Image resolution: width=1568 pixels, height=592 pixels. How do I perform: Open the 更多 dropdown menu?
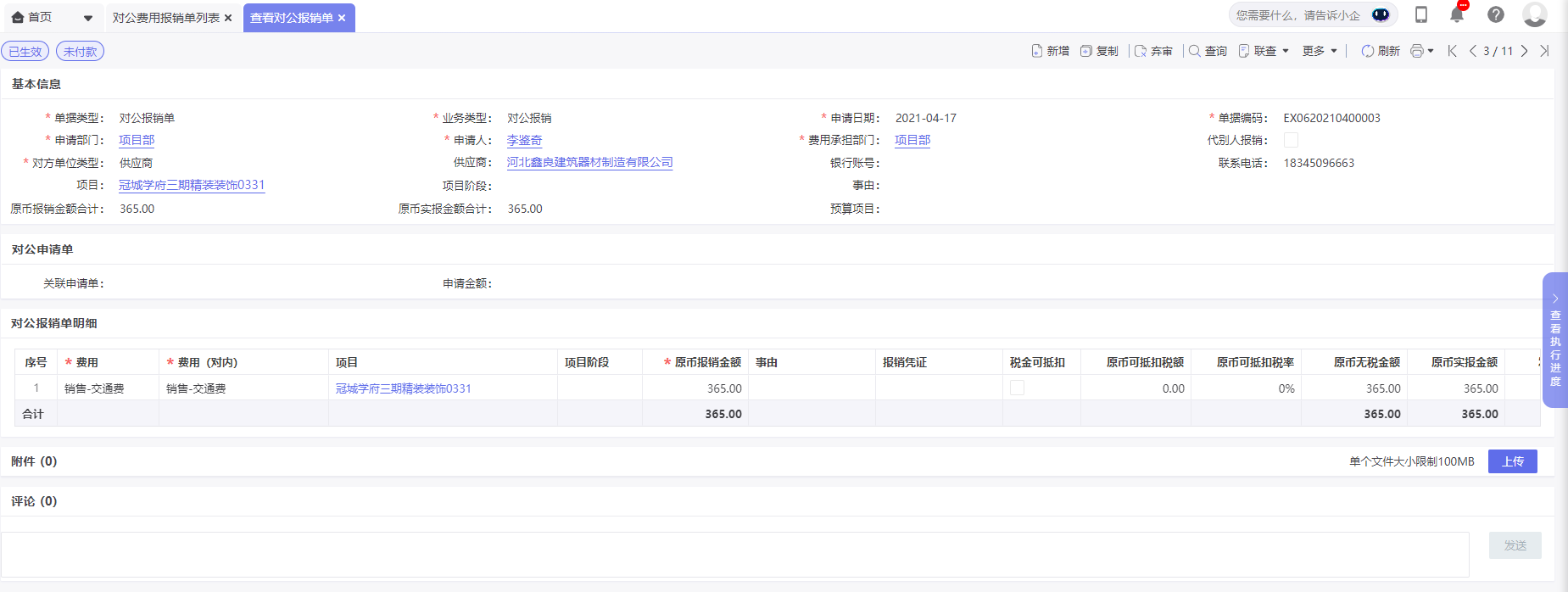point(1320,51)
